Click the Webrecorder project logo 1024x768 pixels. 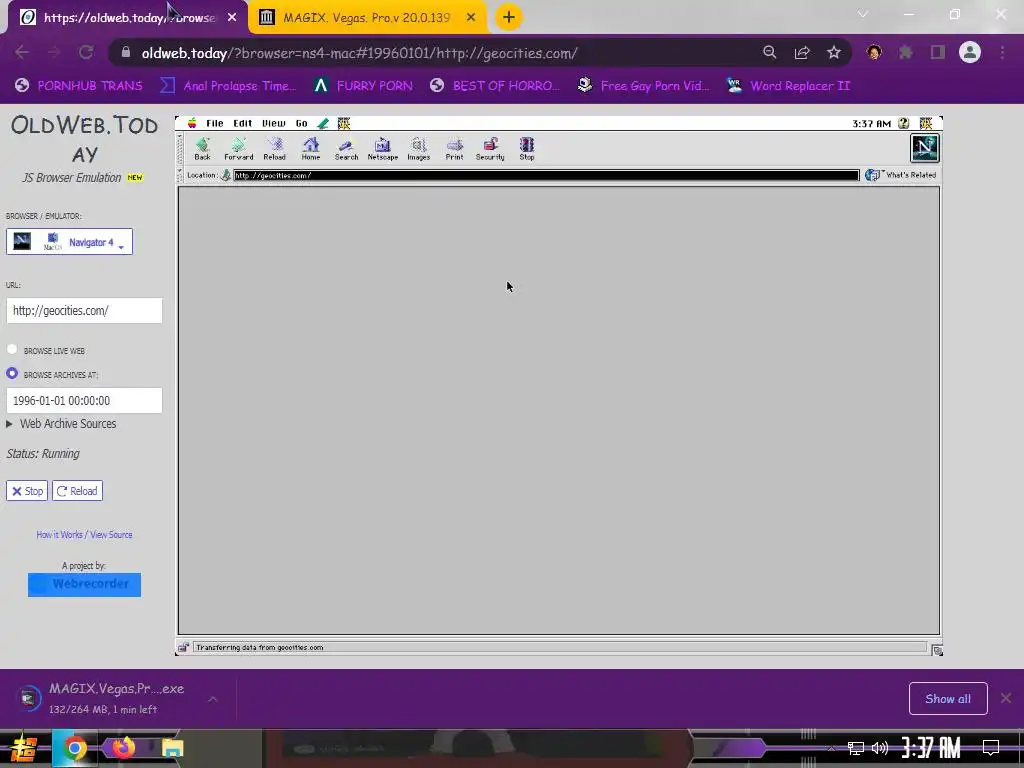[x=84, y=584]
